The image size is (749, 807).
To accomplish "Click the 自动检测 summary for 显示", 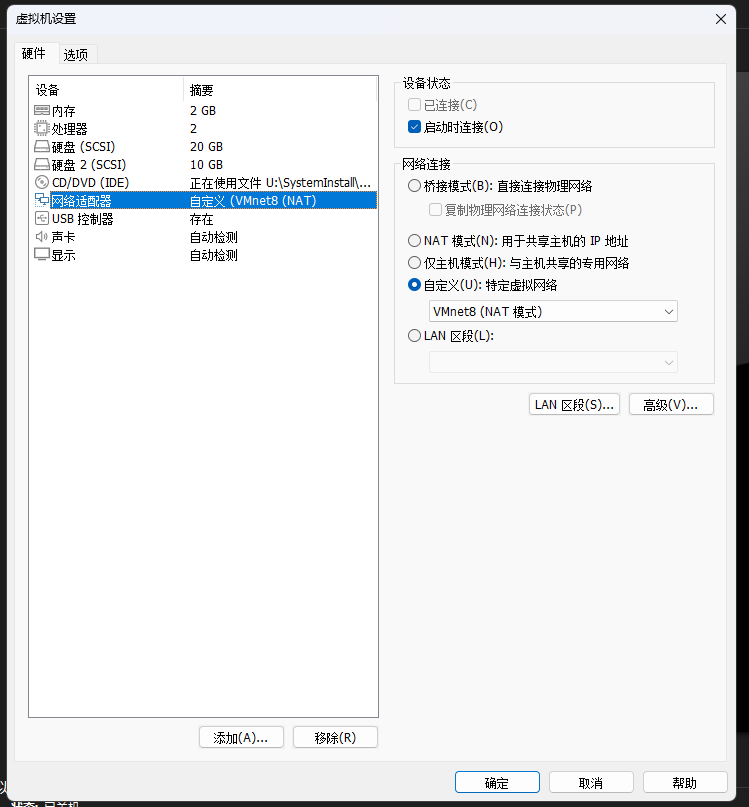I will [x=214, y=255].
